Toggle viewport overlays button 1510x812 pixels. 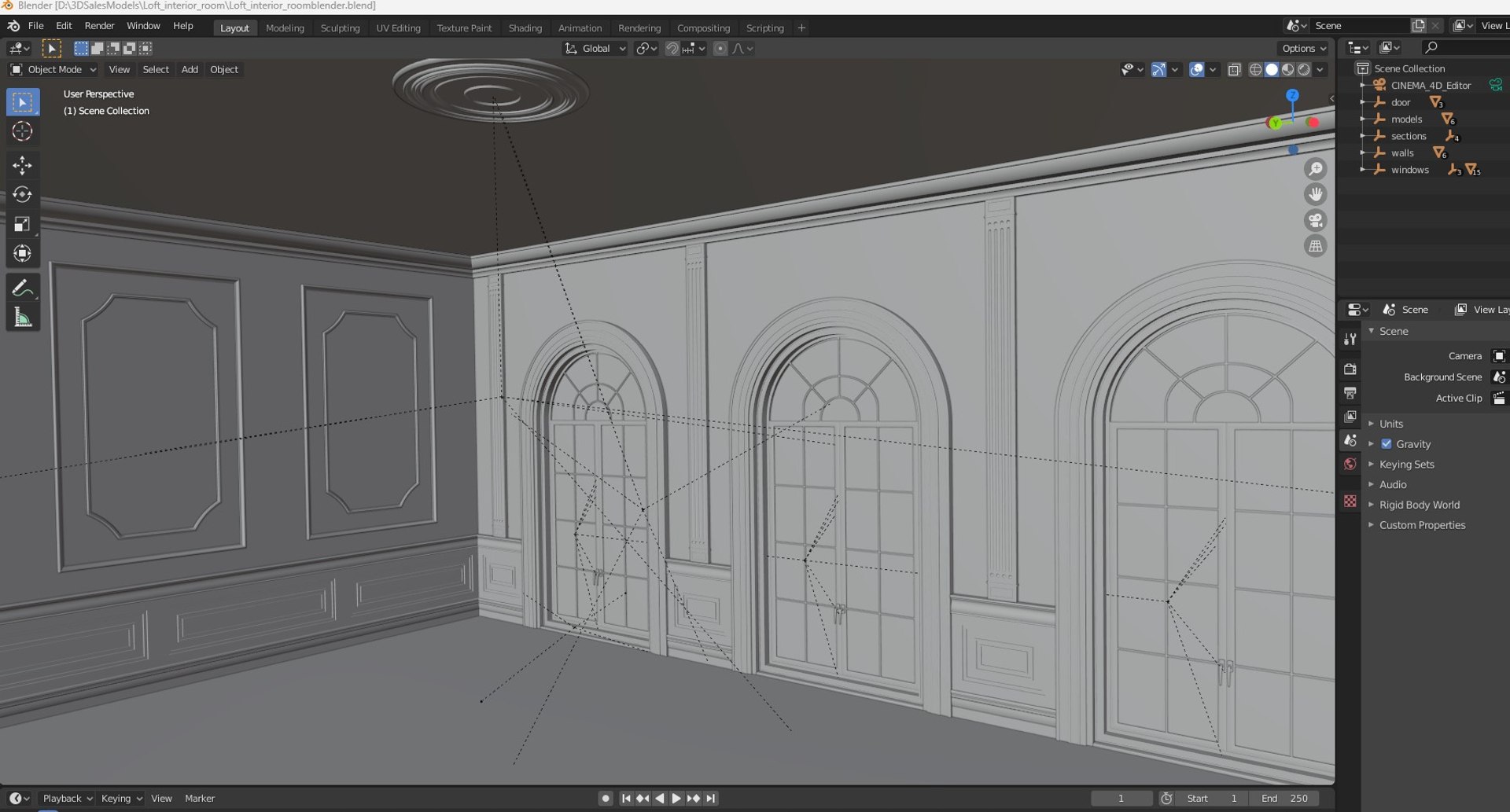point(1196,70)
